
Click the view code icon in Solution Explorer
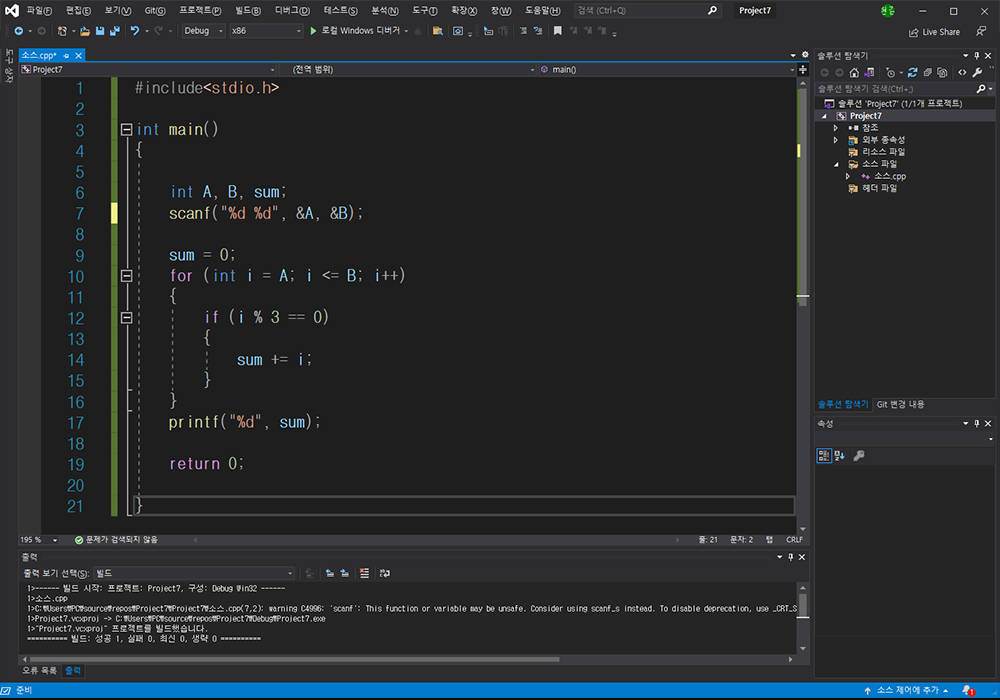(x=962, y=73)
